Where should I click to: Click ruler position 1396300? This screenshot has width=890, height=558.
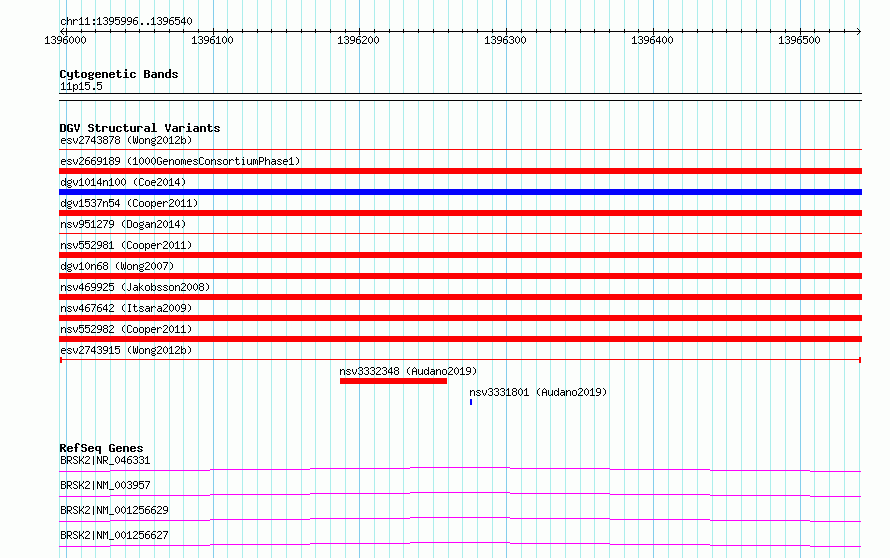[505, 40]
